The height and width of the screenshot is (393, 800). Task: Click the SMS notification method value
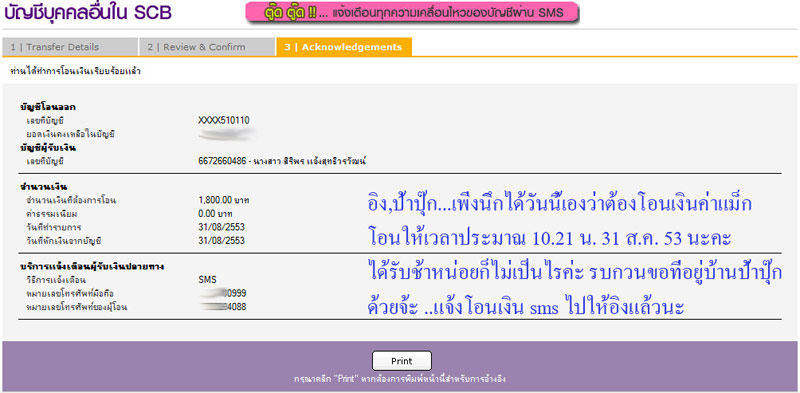(x=207, y=280)
